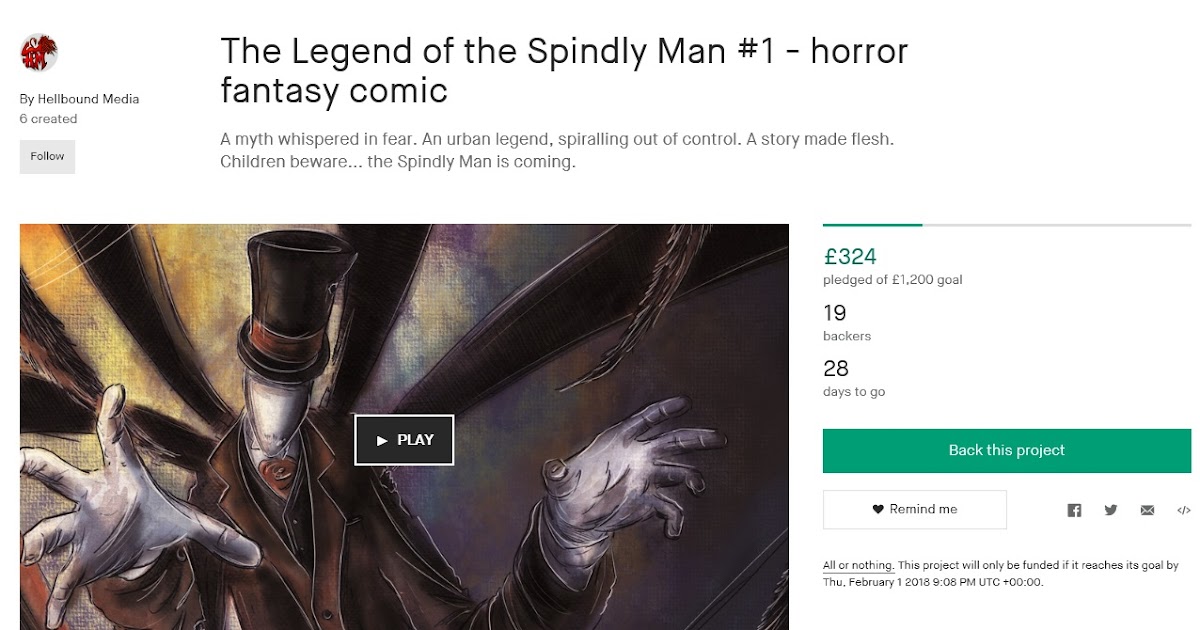Share the project via email envelope icon
This screenshot has height=630, width=1200.
click(x=1146, y=510)
